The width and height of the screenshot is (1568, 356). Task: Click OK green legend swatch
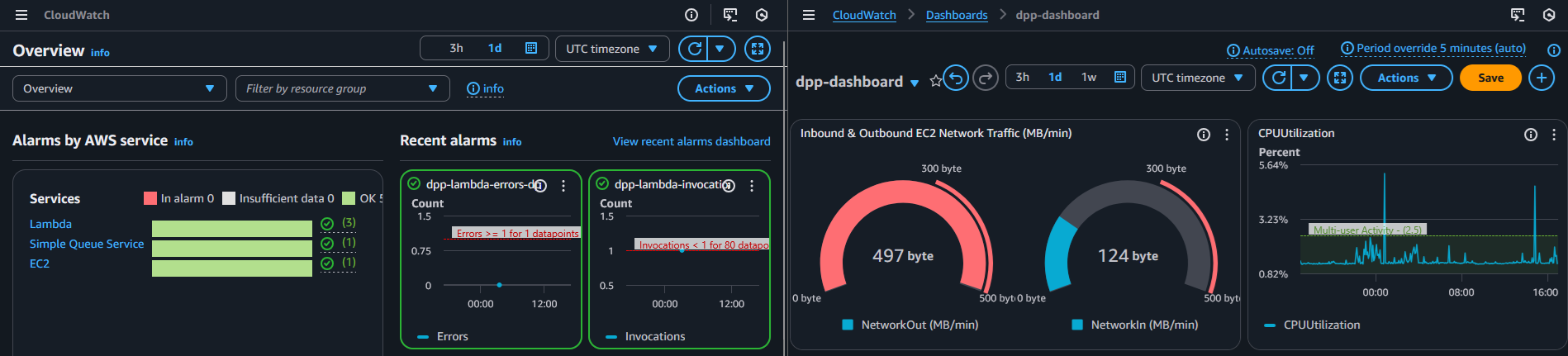(349, 198)
